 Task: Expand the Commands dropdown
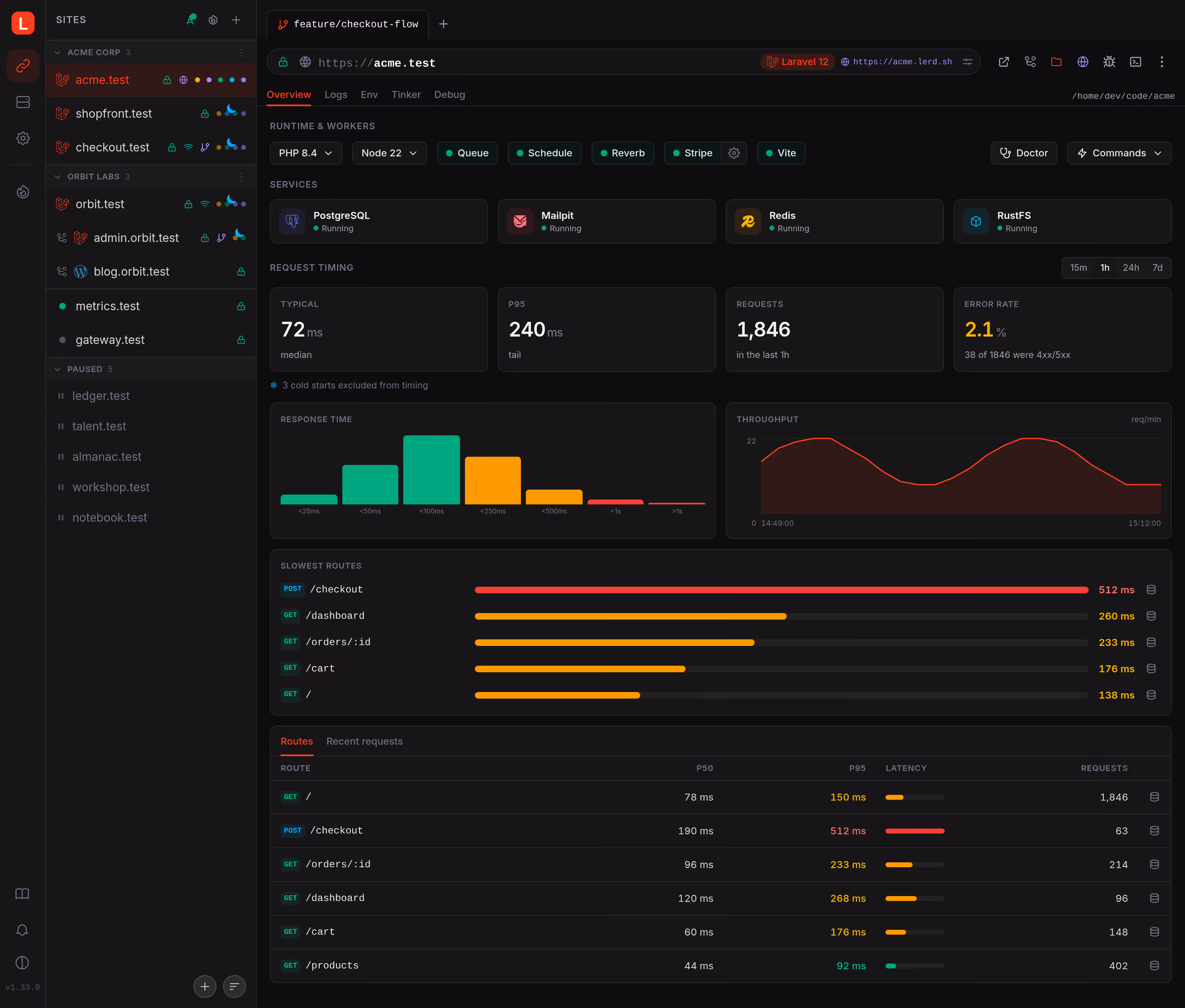pos(1119,153)
